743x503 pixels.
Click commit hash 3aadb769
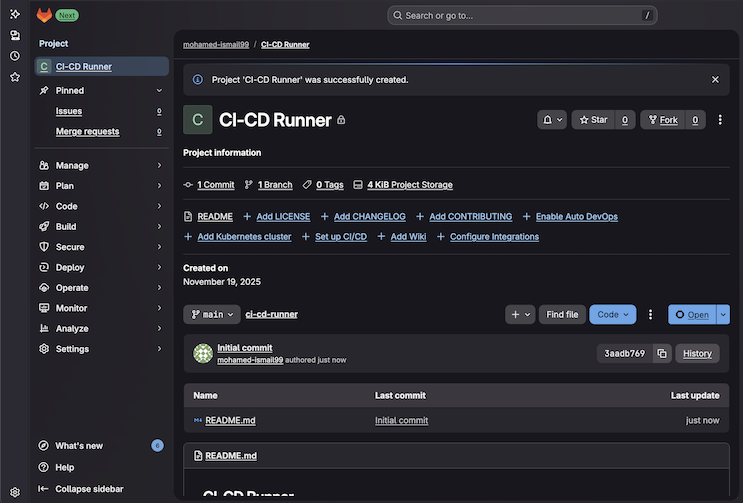click(625, 353)
